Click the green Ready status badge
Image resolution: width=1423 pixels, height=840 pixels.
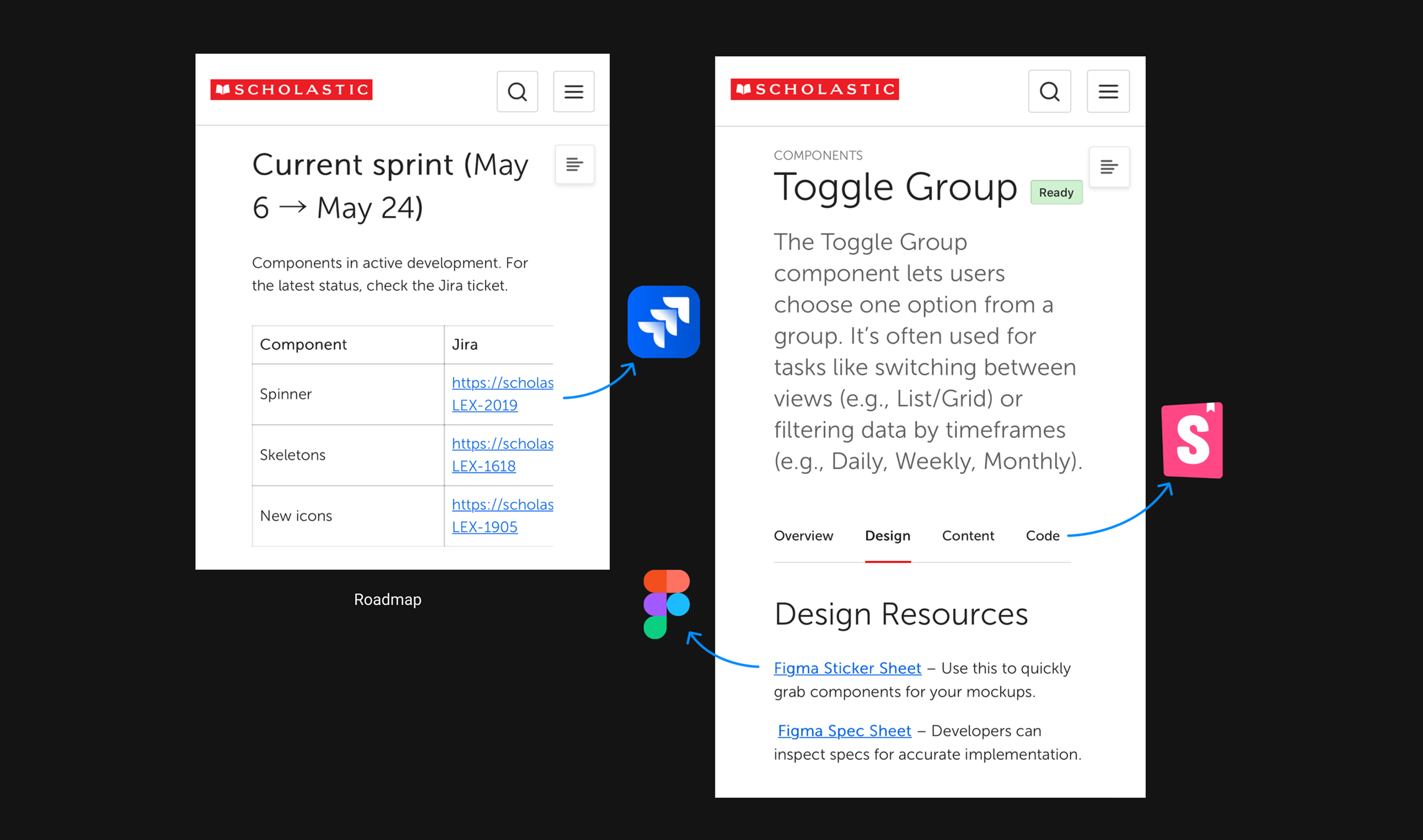point(1056,192)
